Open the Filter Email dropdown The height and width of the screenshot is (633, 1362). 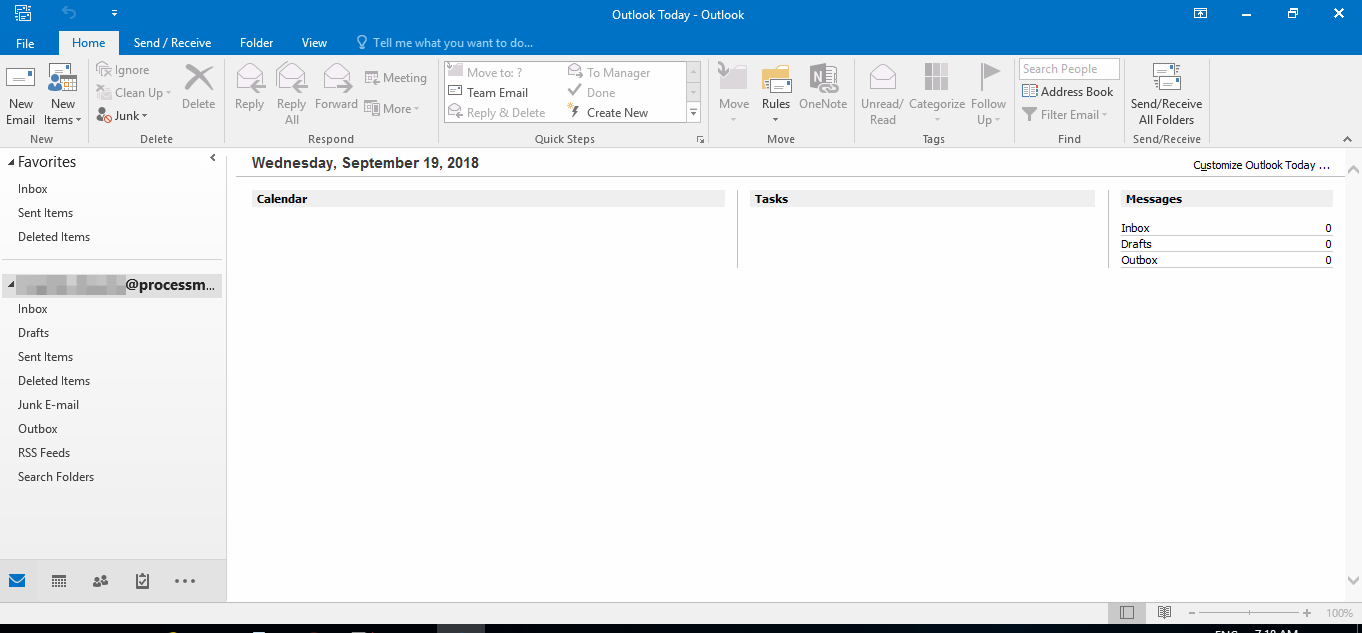coord(1065,115)
